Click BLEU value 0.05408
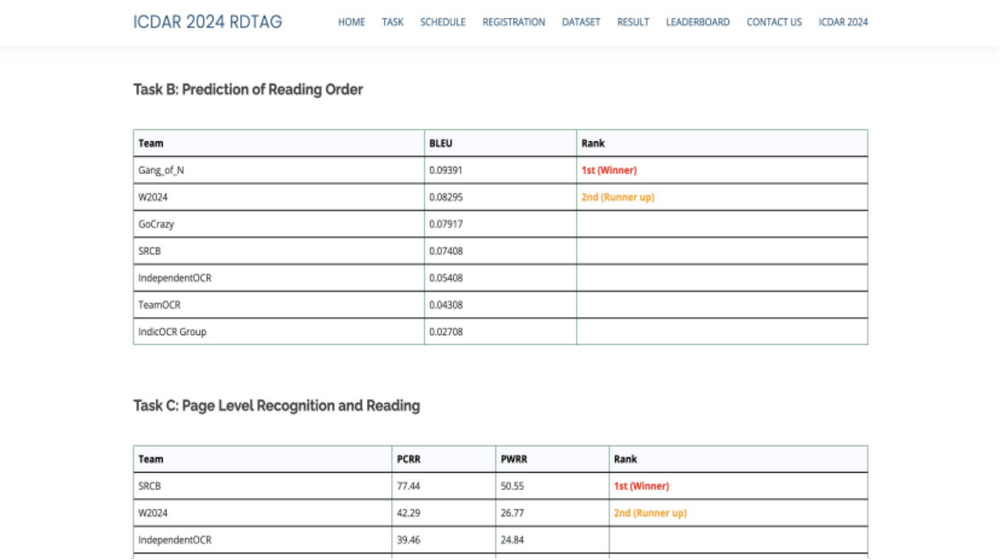This screenshot has height=560, width=1000. tap(446, 278)
